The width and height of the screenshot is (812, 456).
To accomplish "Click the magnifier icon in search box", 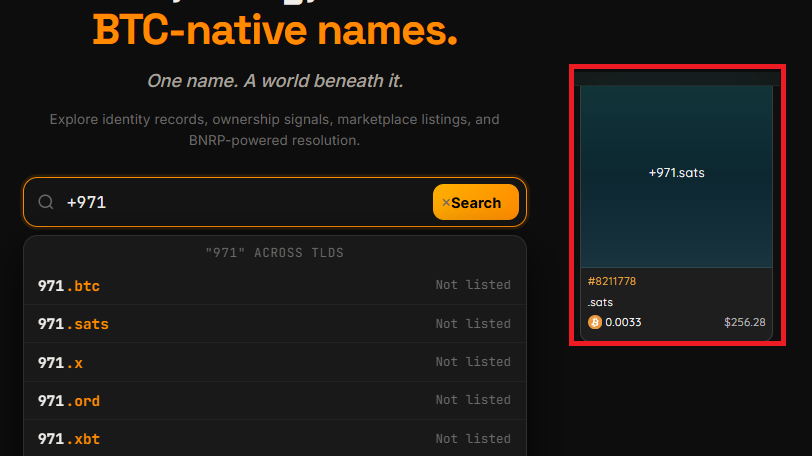I will click(46, 202).
